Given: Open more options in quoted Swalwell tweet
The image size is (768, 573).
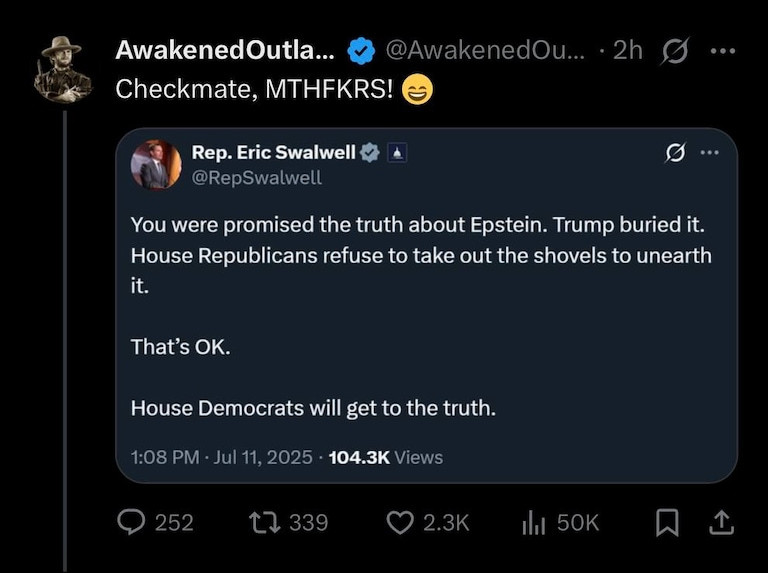Looking at the screenshot, I should (x=710, y=153).
